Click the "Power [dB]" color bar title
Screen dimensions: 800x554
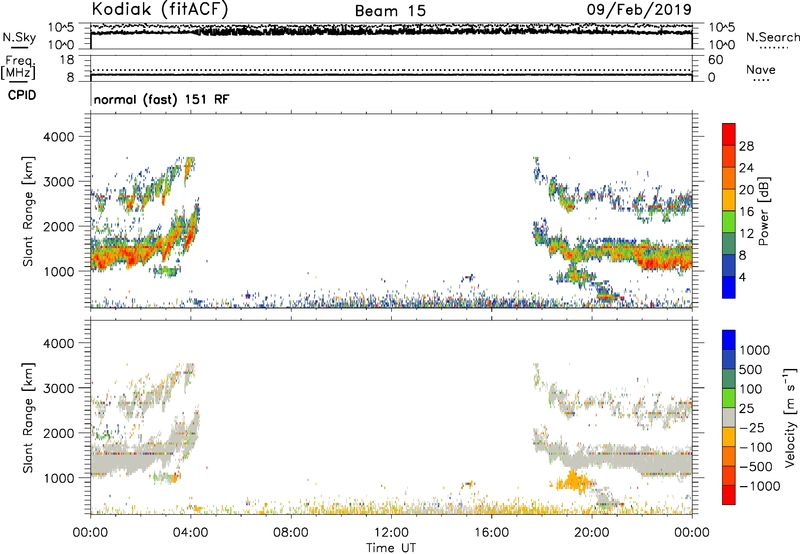tap(764, 211)
